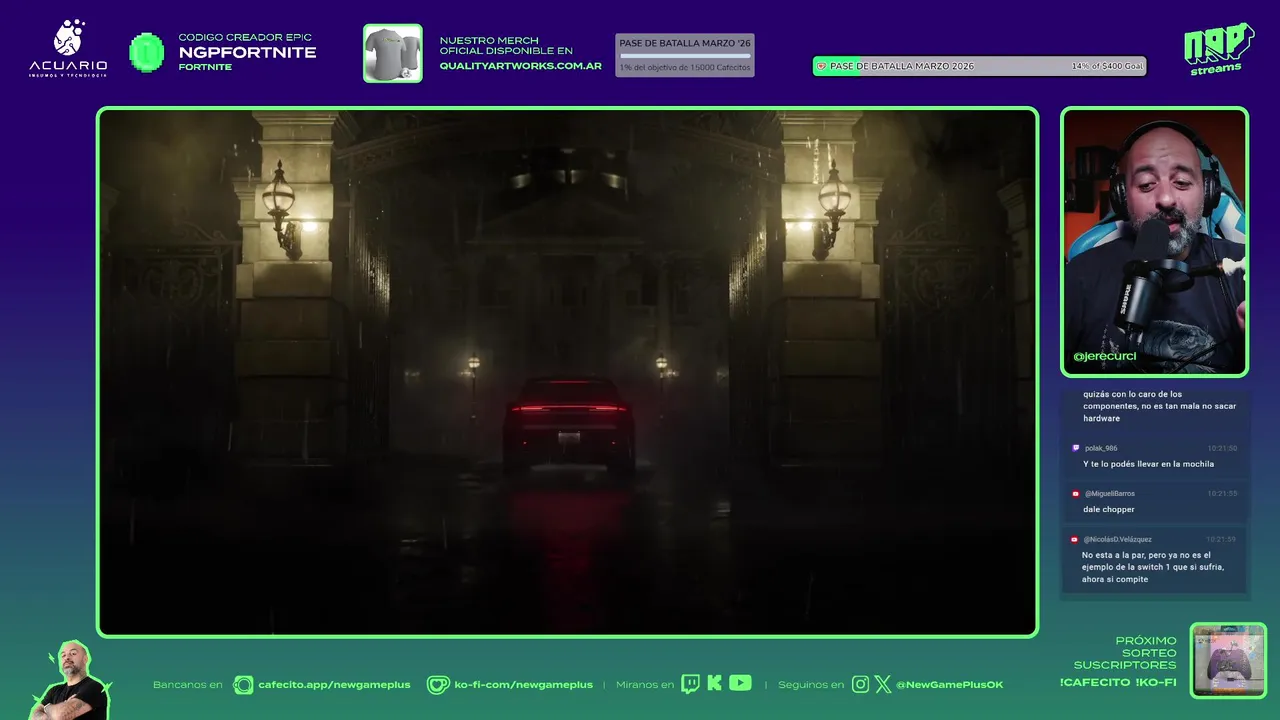Screen dimensions: 1280x720
Task: Open the @NewGamePlusOK handle
Action: (x=949, y=685)
